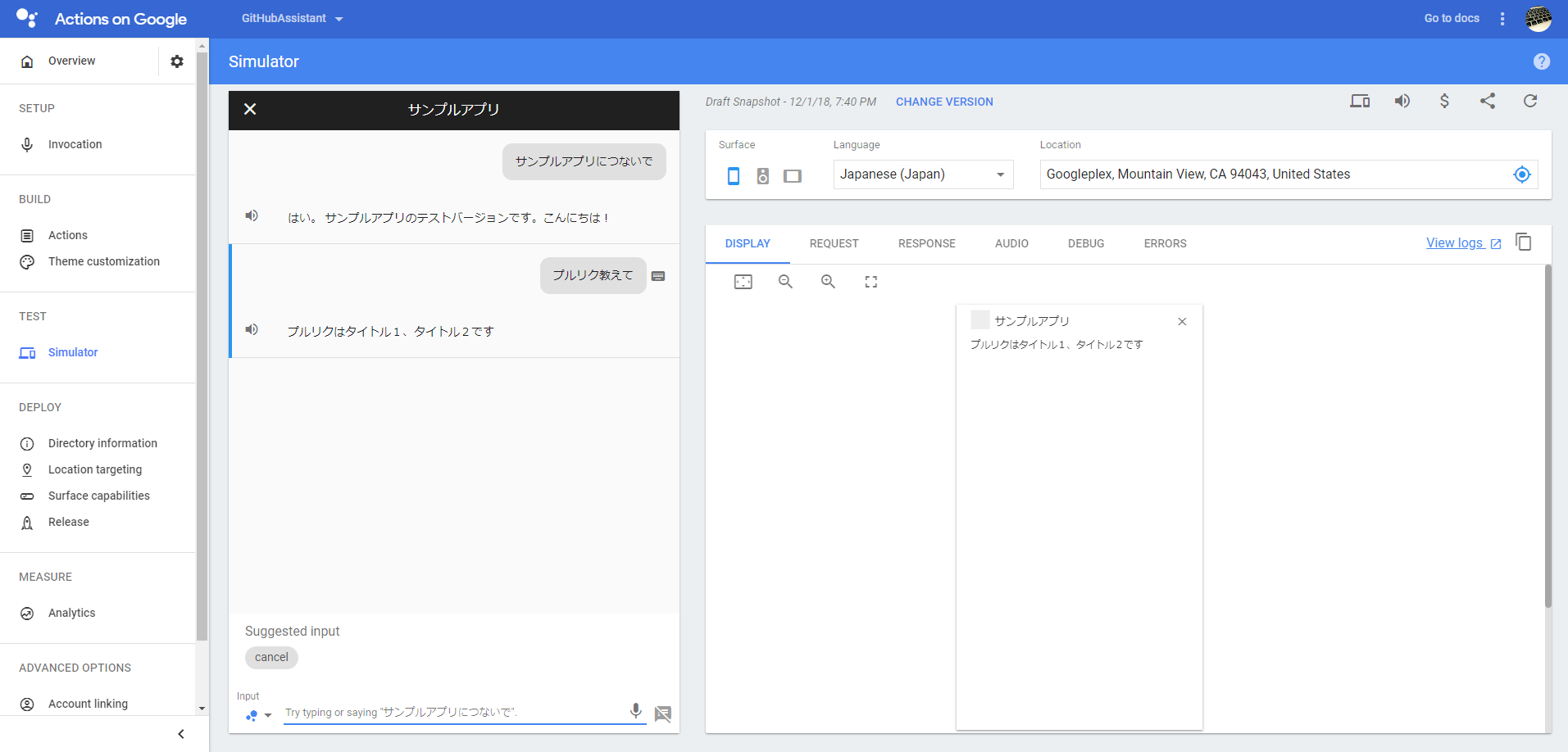Switch to the ERRORS tab

[1166, 243]
